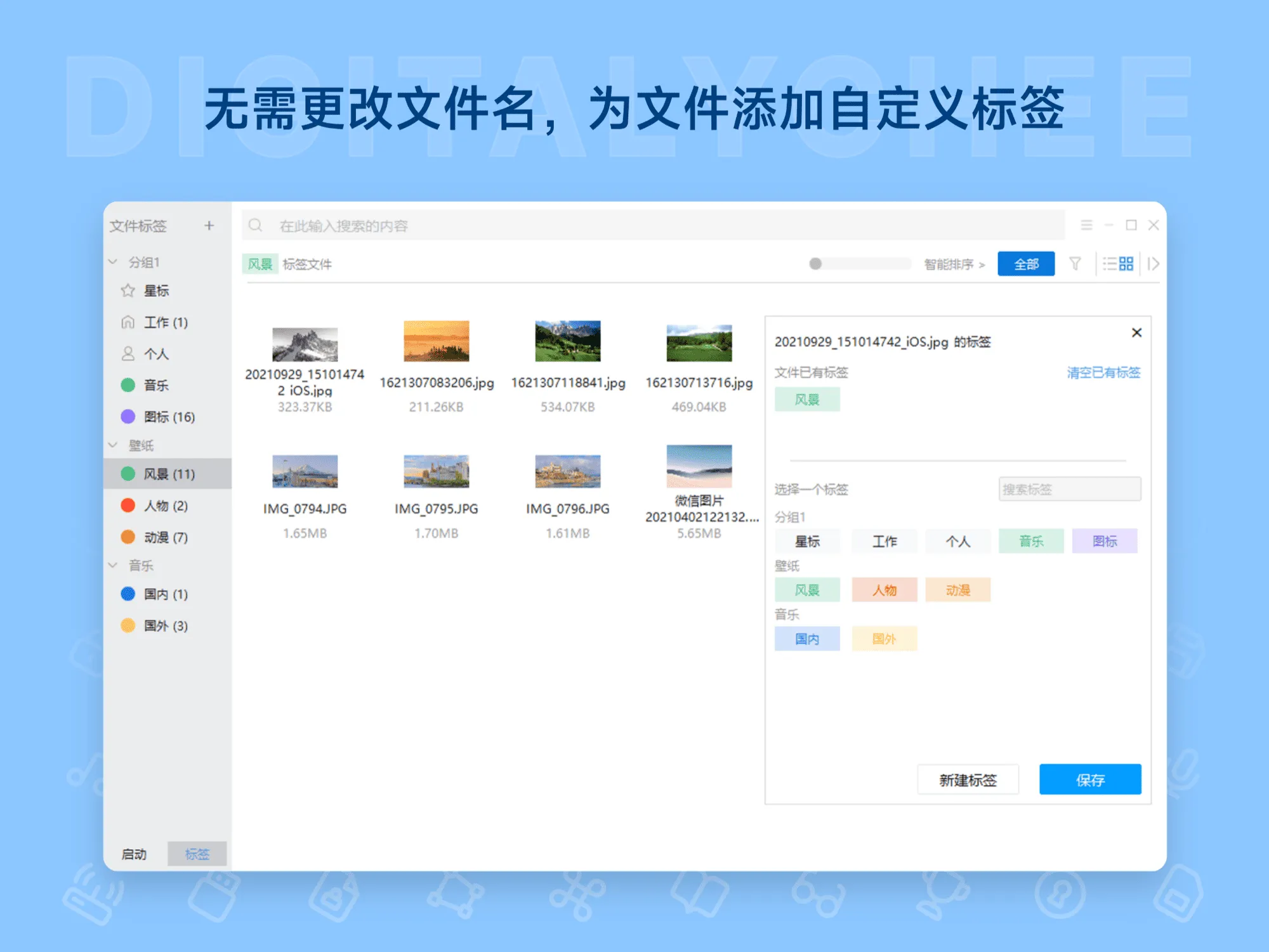Click the filter funnel icon

[x=1075, y=264]
